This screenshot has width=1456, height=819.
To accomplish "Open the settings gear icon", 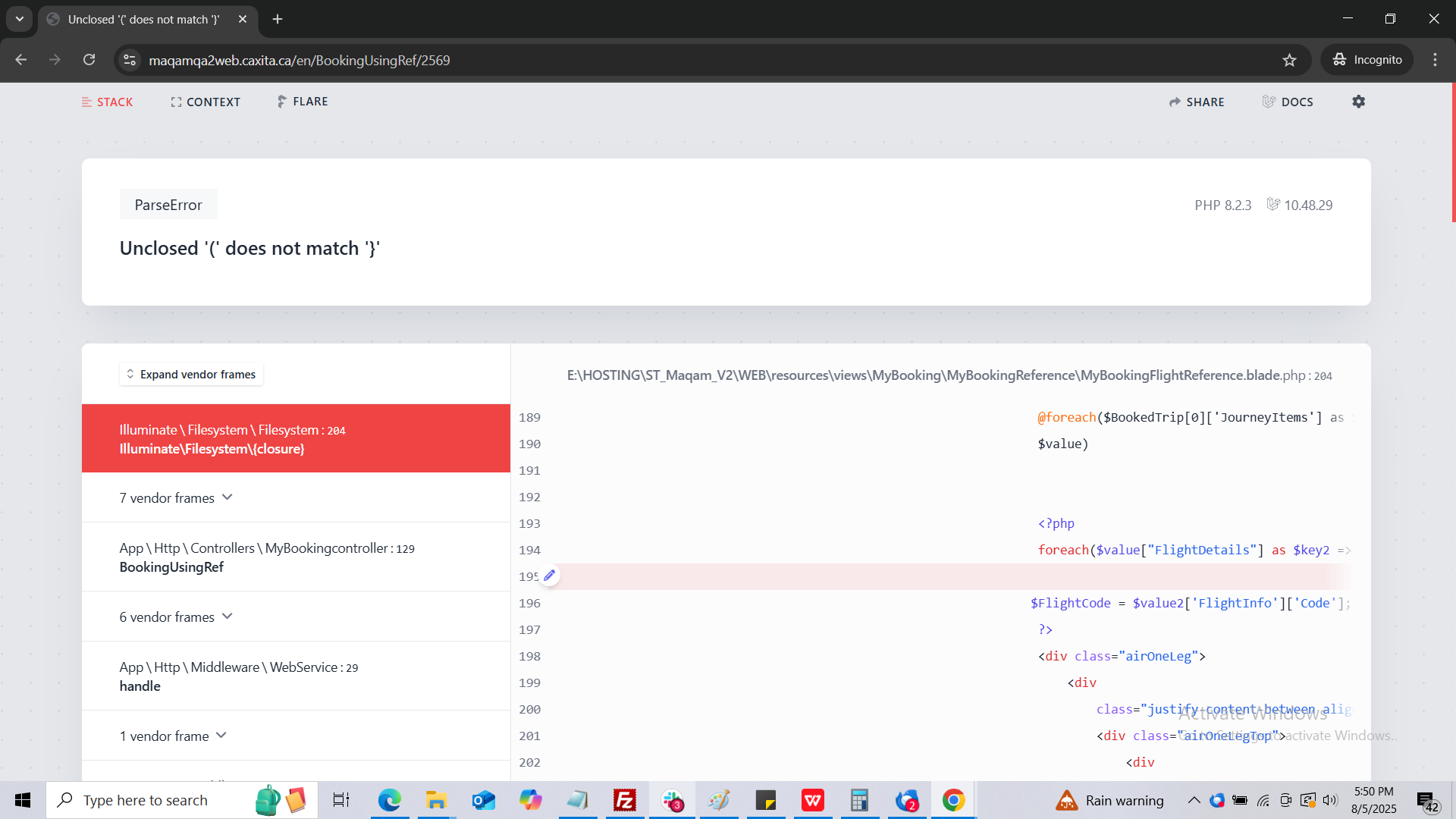I will coord(1358,102).
